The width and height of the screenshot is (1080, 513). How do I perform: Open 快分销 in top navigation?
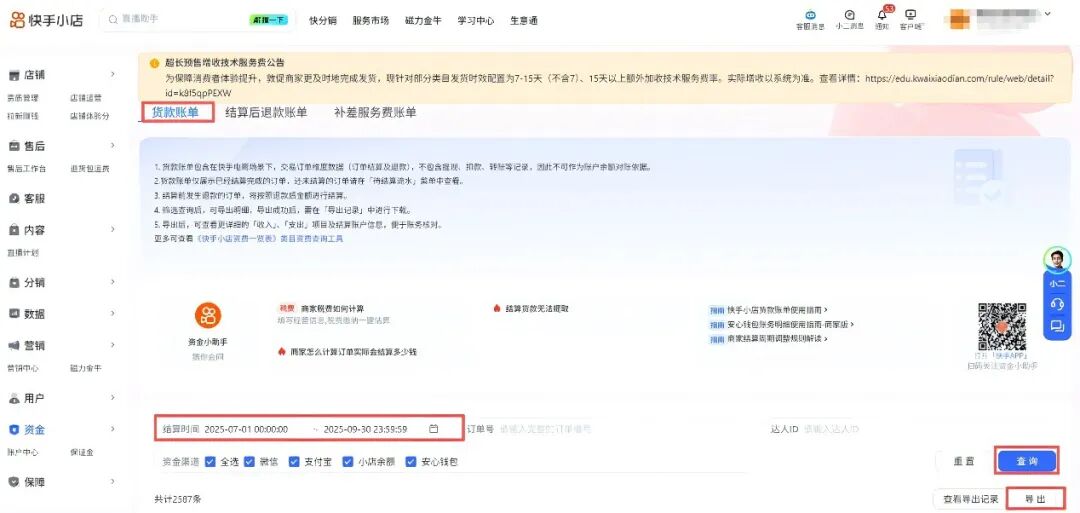tap(322, 21)
